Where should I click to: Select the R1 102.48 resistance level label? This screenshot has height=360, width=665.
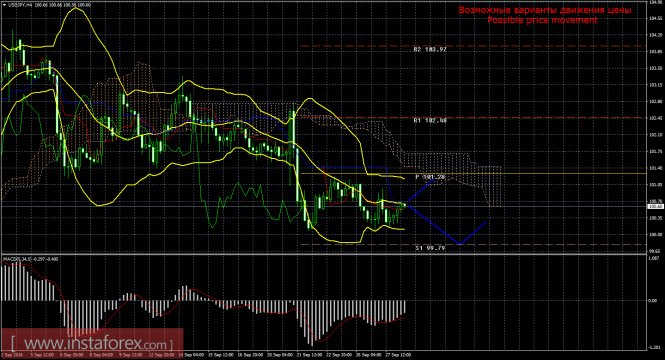[430, 120]
